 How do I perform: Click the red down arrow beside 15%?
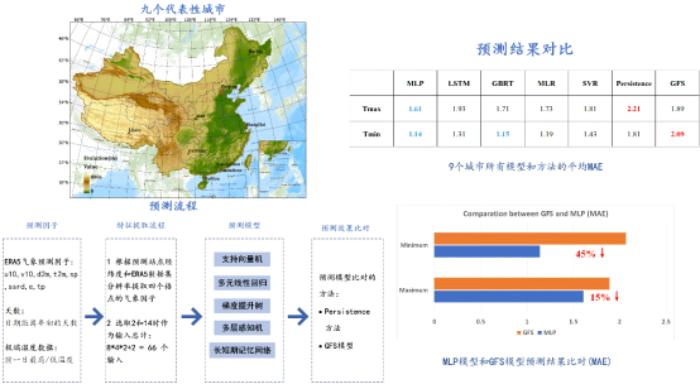click(617, 296)
